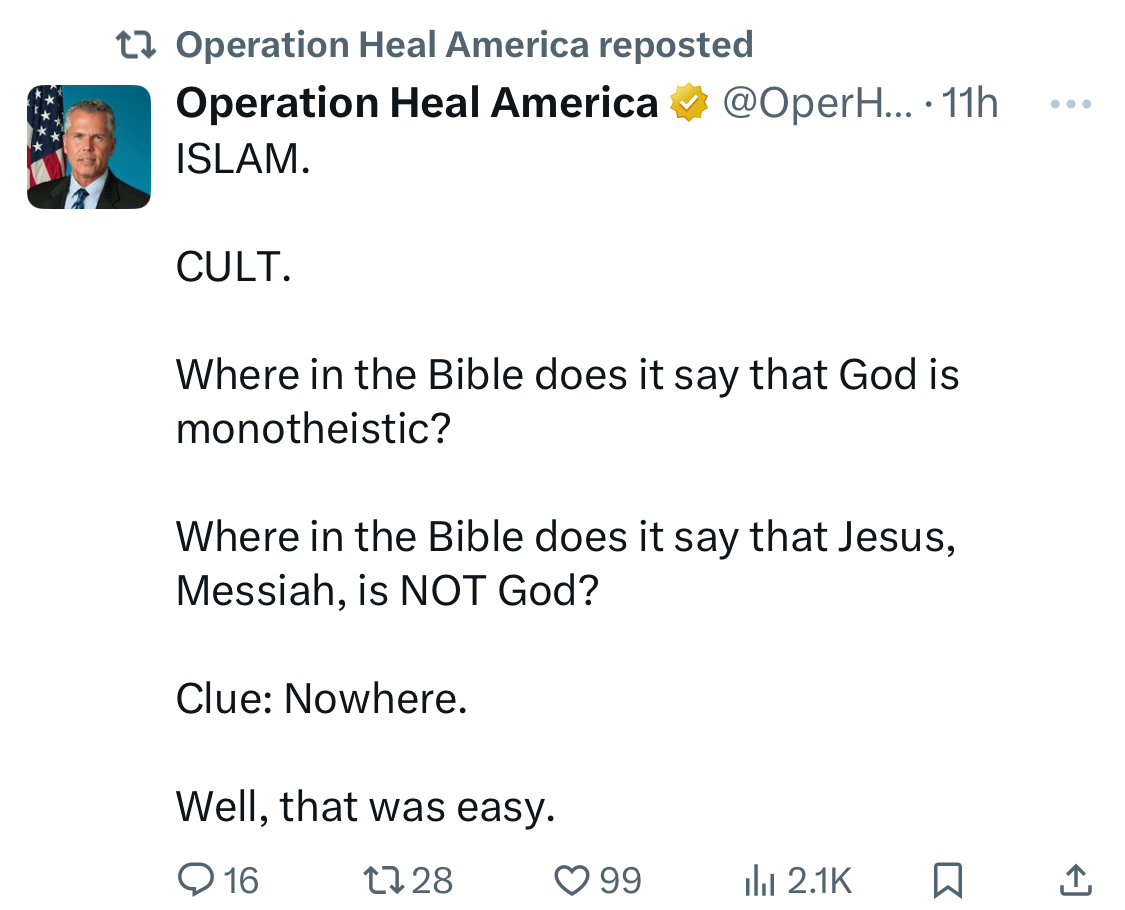Tap the share upload arrow icon

click(x=1074, y=880)
